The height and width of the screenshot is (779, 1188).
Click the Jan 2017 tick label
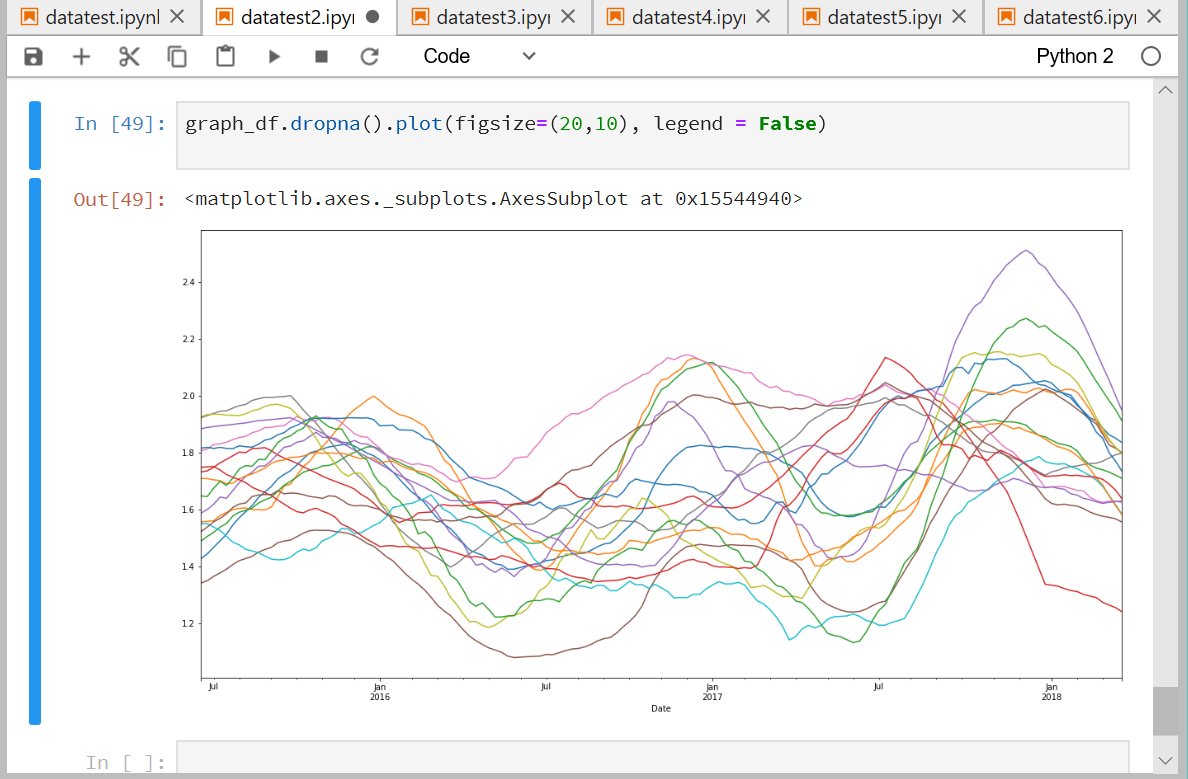pos(712,692)
